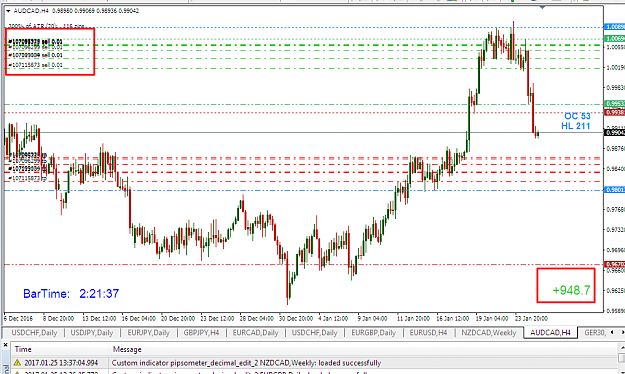The image size is (625, 374).
Task: Open the GBPJPY,H4 chart tab
Action: point(201,333)
